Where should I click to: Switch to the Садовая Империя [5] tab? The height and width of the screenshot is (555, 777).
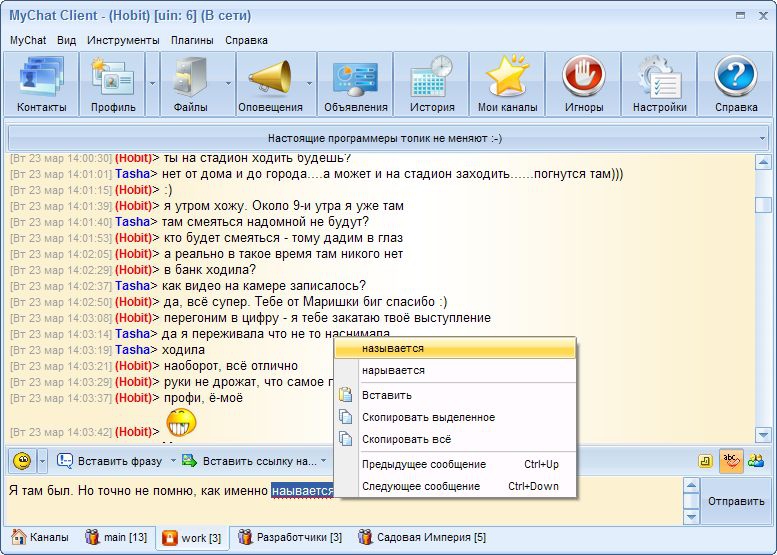(x=422, y=537)
